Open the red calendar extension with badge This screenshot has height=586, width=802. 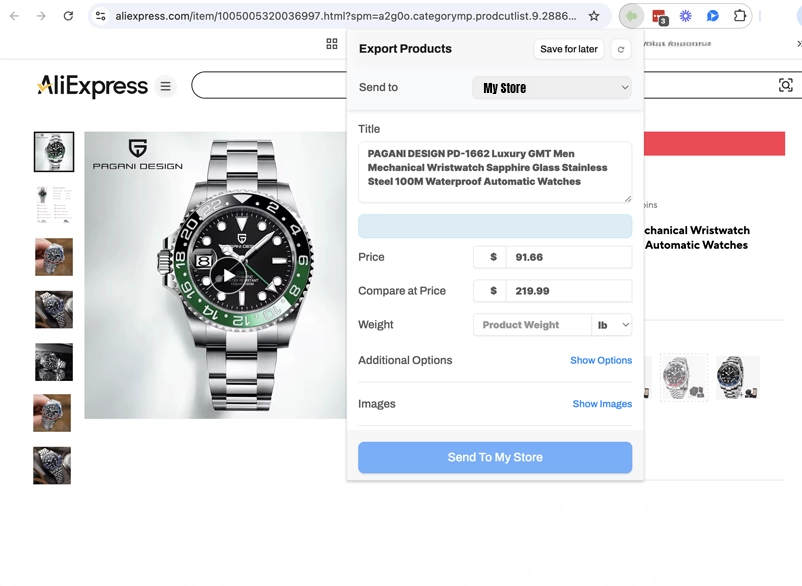click(x=659, y=16)
